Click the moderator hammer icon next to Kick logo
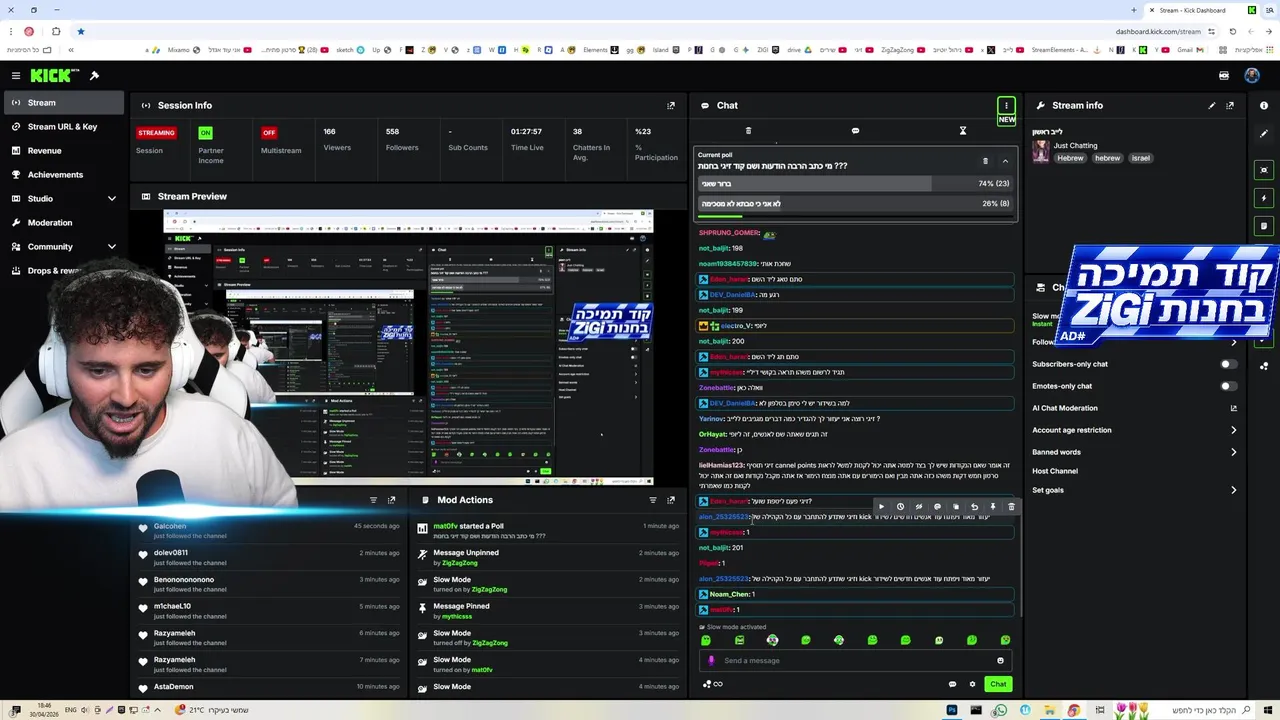Viewport: 1280px width, 720px height. click(x=94, y=76)
